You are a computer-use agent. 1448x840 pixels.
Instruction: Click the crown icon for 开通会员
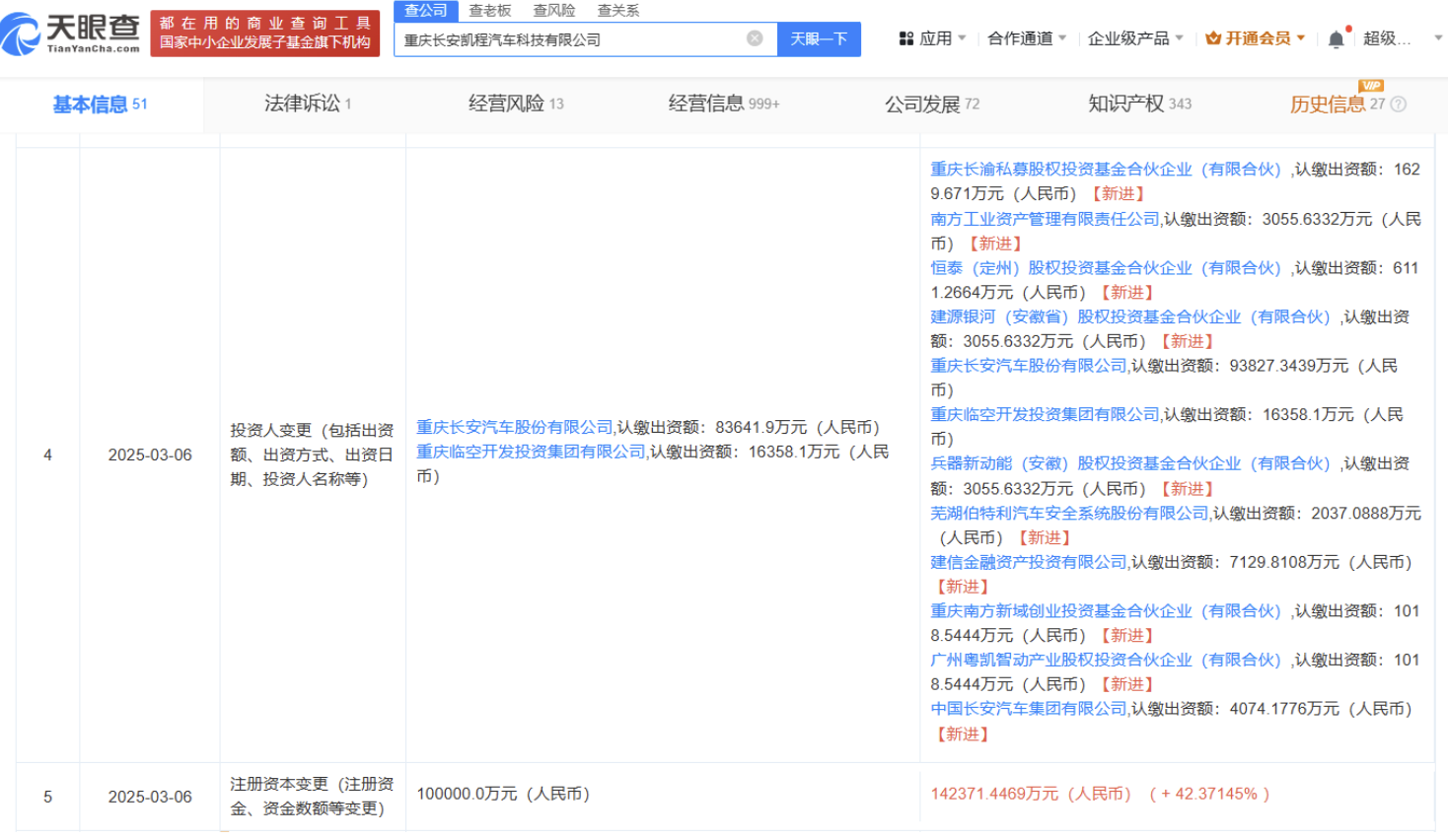point(1213,38)
